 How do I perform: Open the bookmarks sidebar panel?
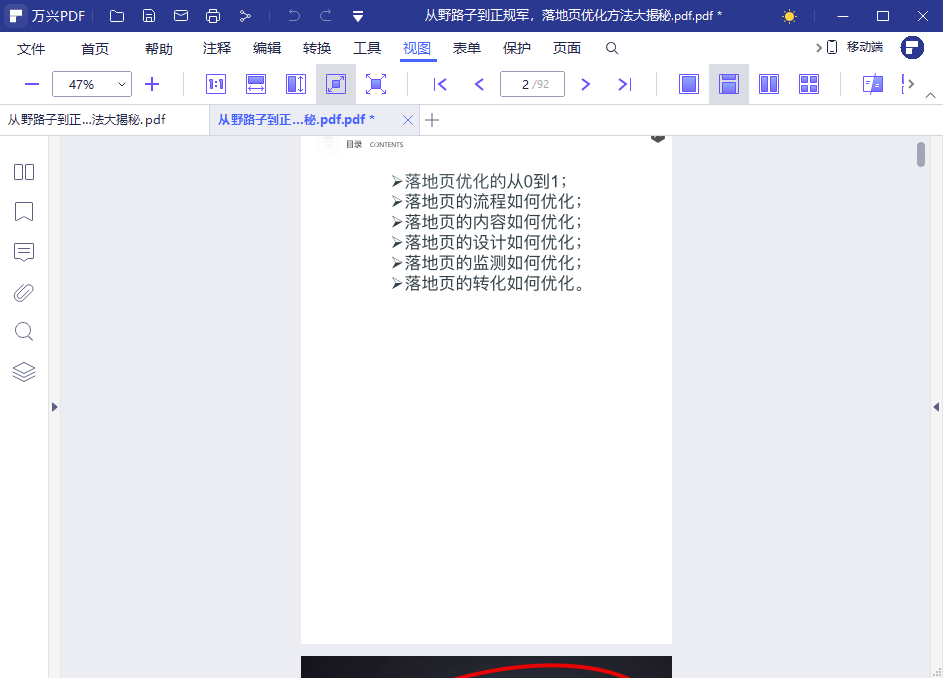[x=24, y=212]
